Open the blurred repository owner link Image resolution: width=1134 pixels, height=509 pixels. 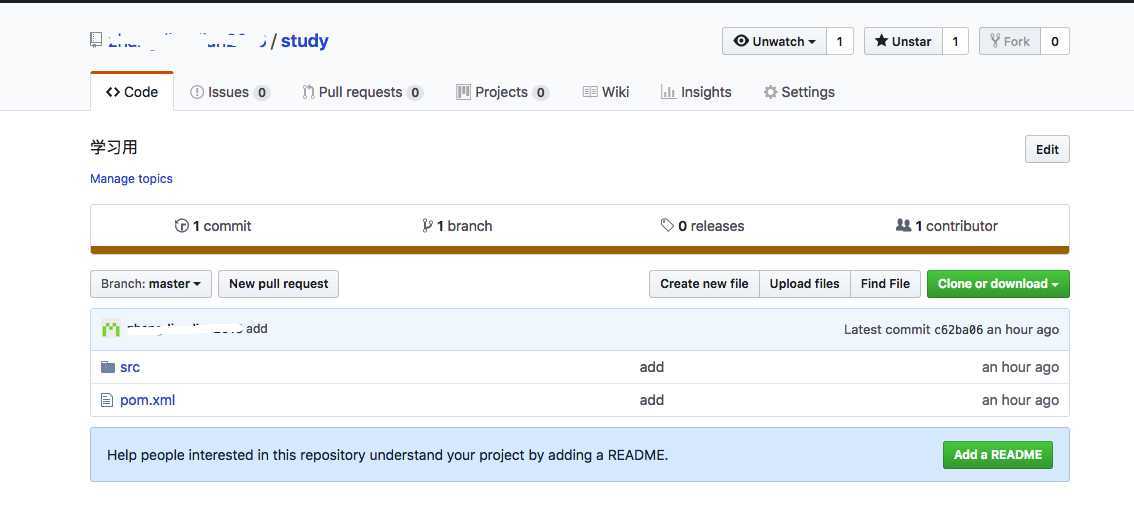tap(187, 40)
